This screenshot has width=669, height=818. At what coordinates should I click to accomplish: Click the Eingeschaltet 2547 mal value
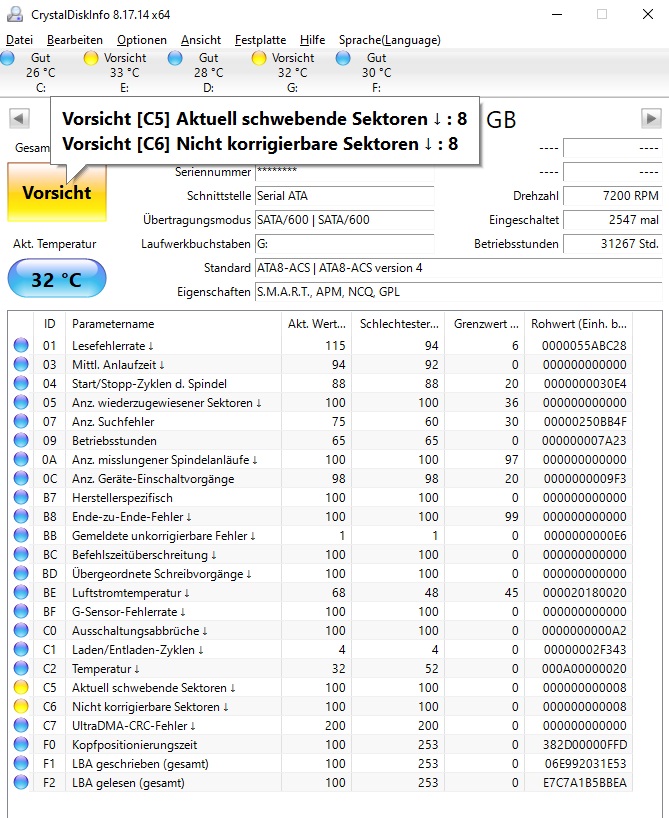click(x=613, y=220)
